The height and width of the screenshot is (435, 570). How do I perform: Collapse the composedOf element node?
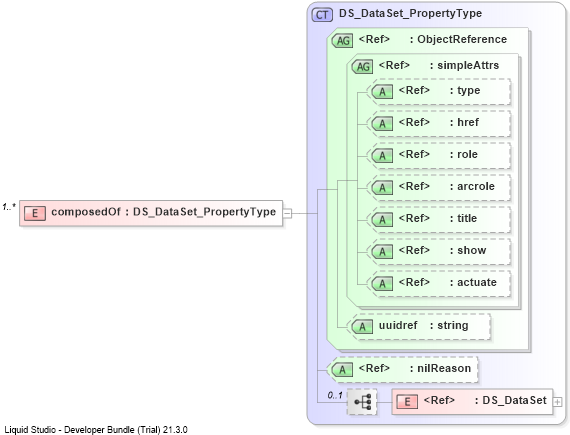click(x=287, y=213)
